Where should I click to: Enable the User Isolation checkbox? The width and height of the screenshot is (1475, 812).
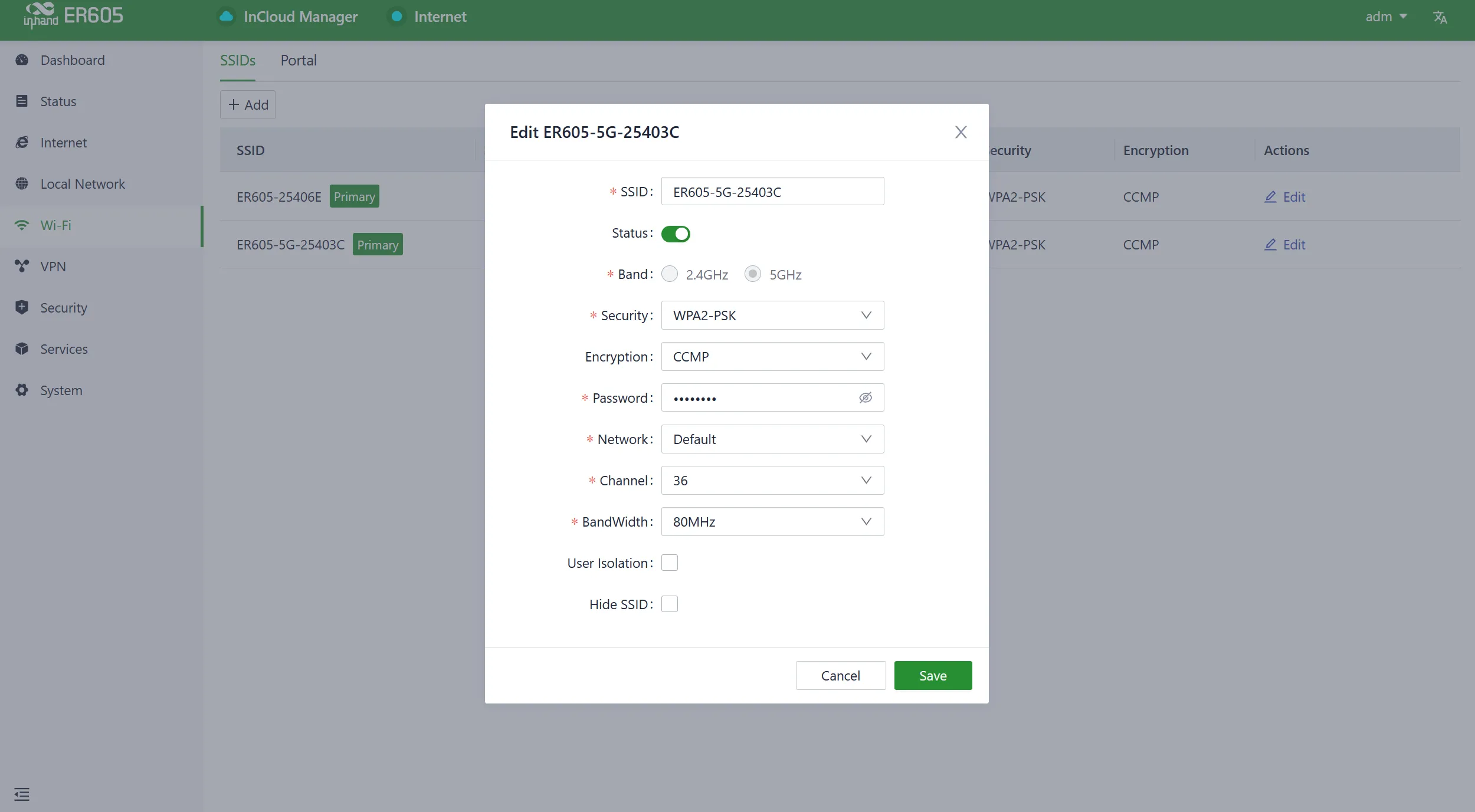670,563
